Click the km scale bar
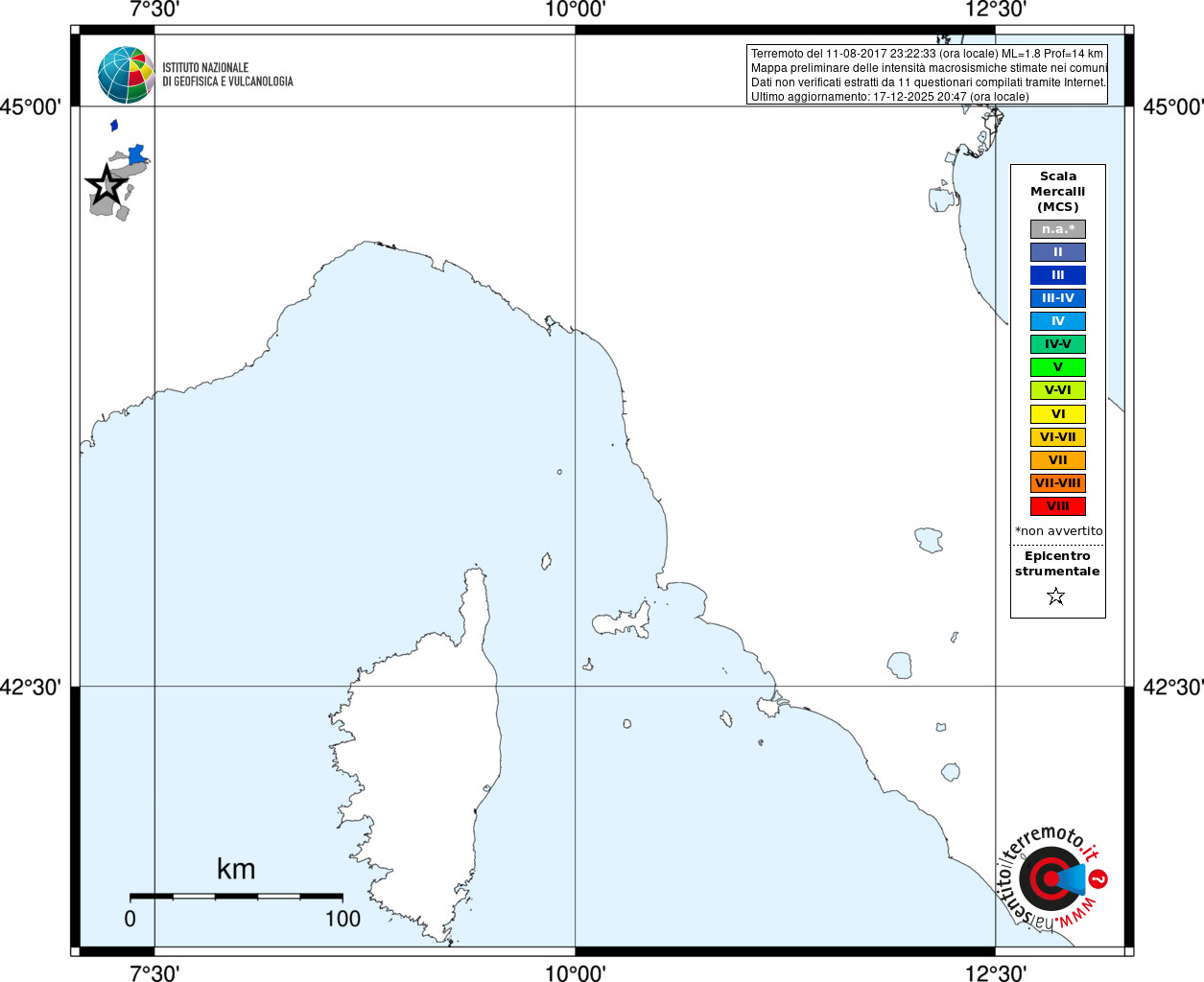Viewport: 1204px width, 982px height. point(236,896)
